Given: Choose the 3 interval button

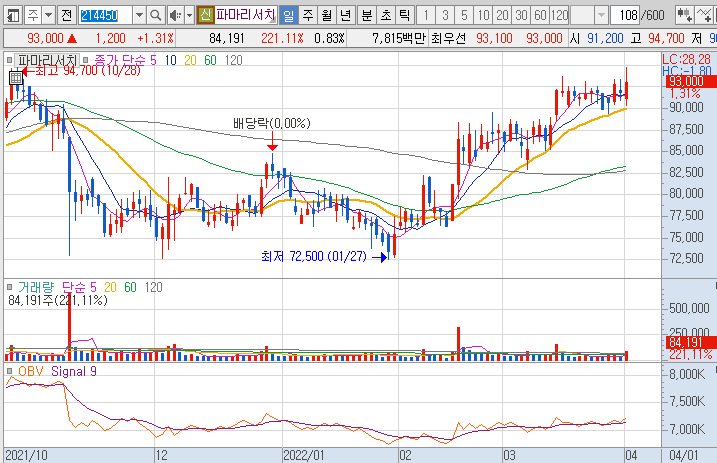Looking at the screenshot, I should 445,16.
